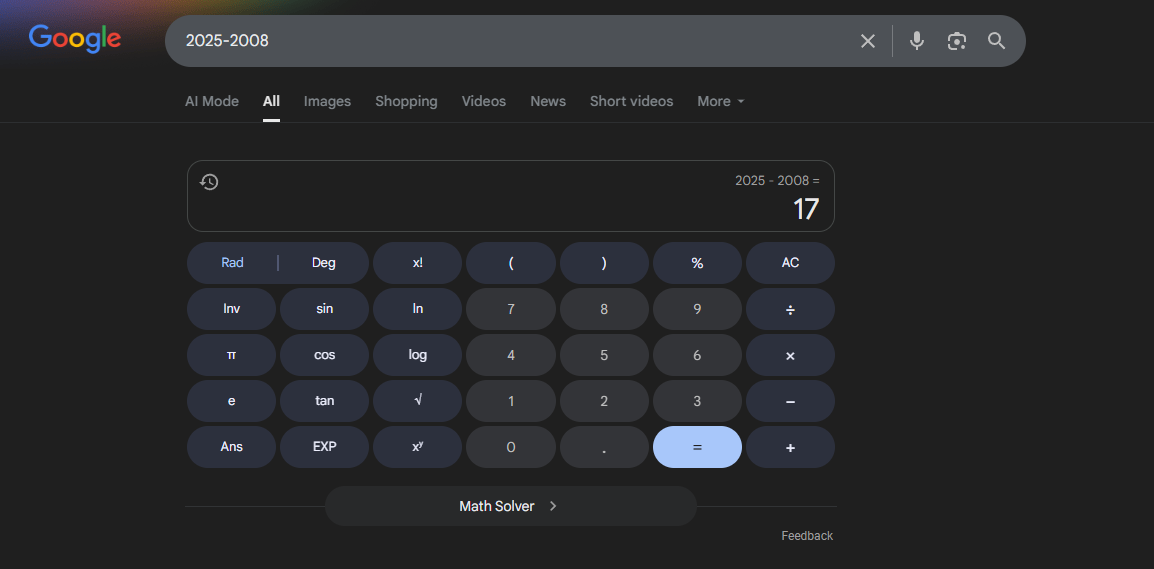
Task: Insert previous answer with Ans
Action: (232, 447)
